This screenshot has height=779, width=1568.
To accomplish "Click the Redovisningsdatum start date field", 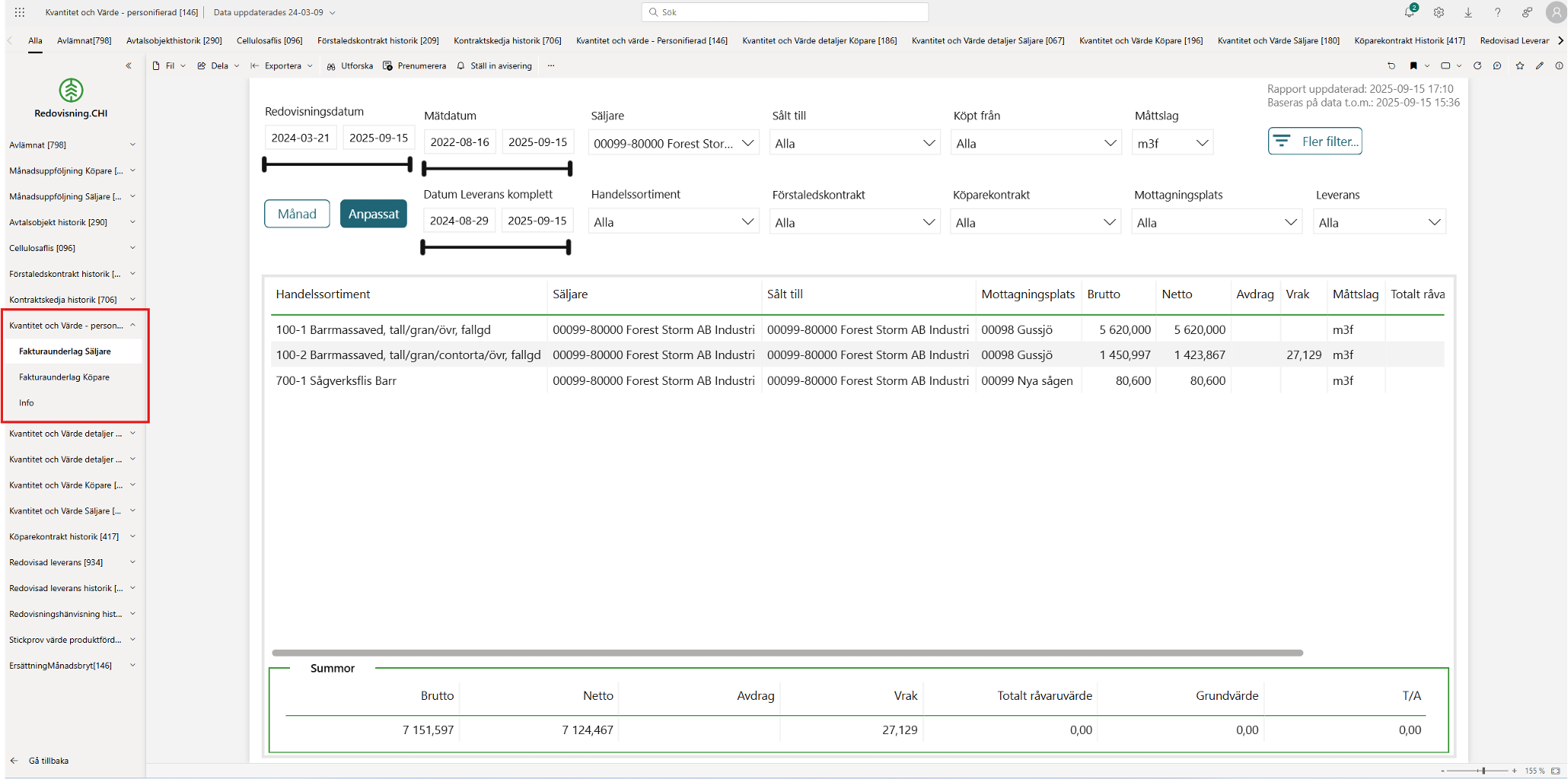I will [x=301, y=138].
